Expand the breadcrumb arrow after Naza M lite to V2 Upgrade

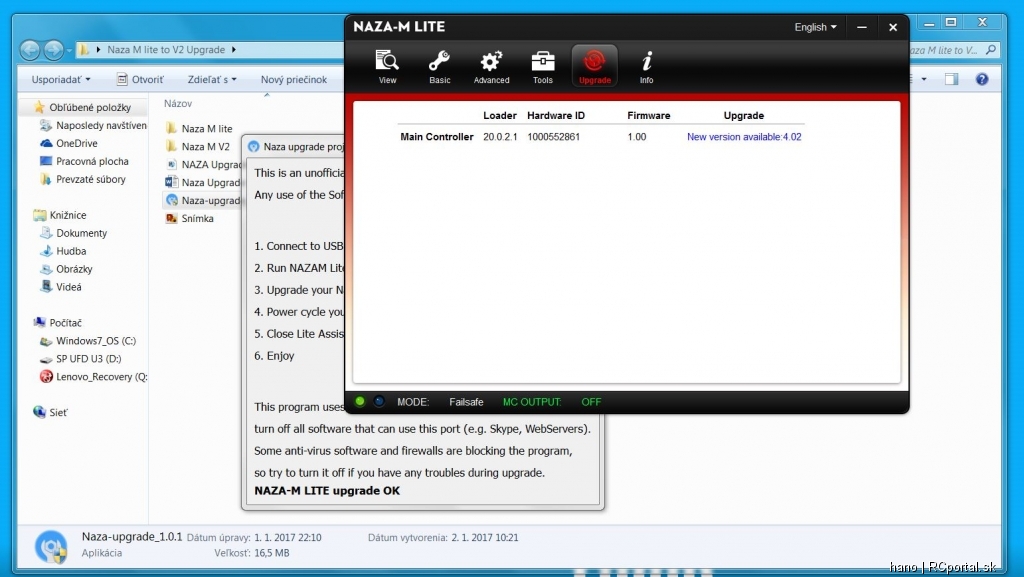click(x=234, y=50)
